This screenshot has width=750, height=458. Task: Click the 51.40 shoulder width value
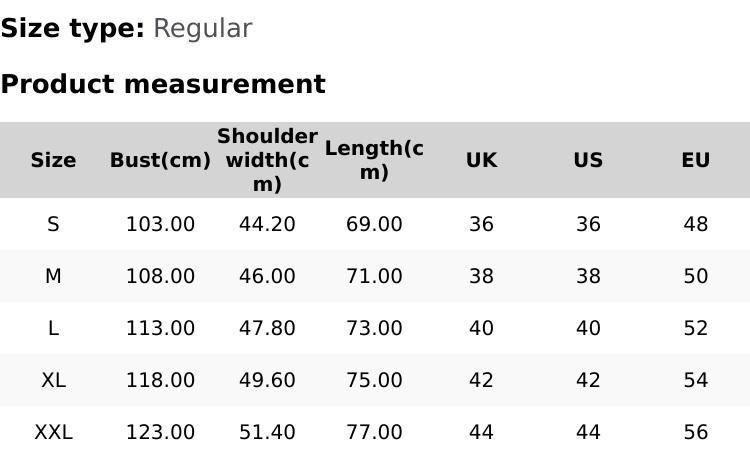(267, 432)
